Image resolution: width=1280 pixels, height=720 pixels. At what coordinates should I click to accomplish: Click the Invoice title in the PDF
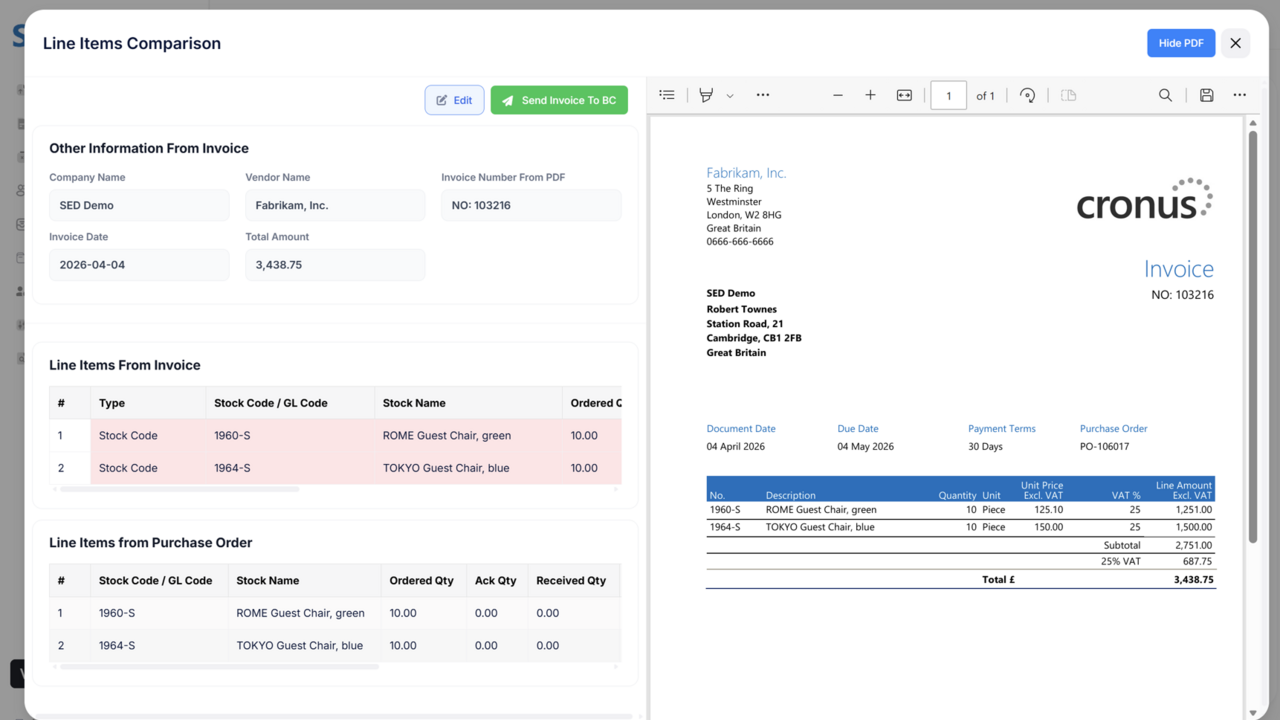point(1179,269)
